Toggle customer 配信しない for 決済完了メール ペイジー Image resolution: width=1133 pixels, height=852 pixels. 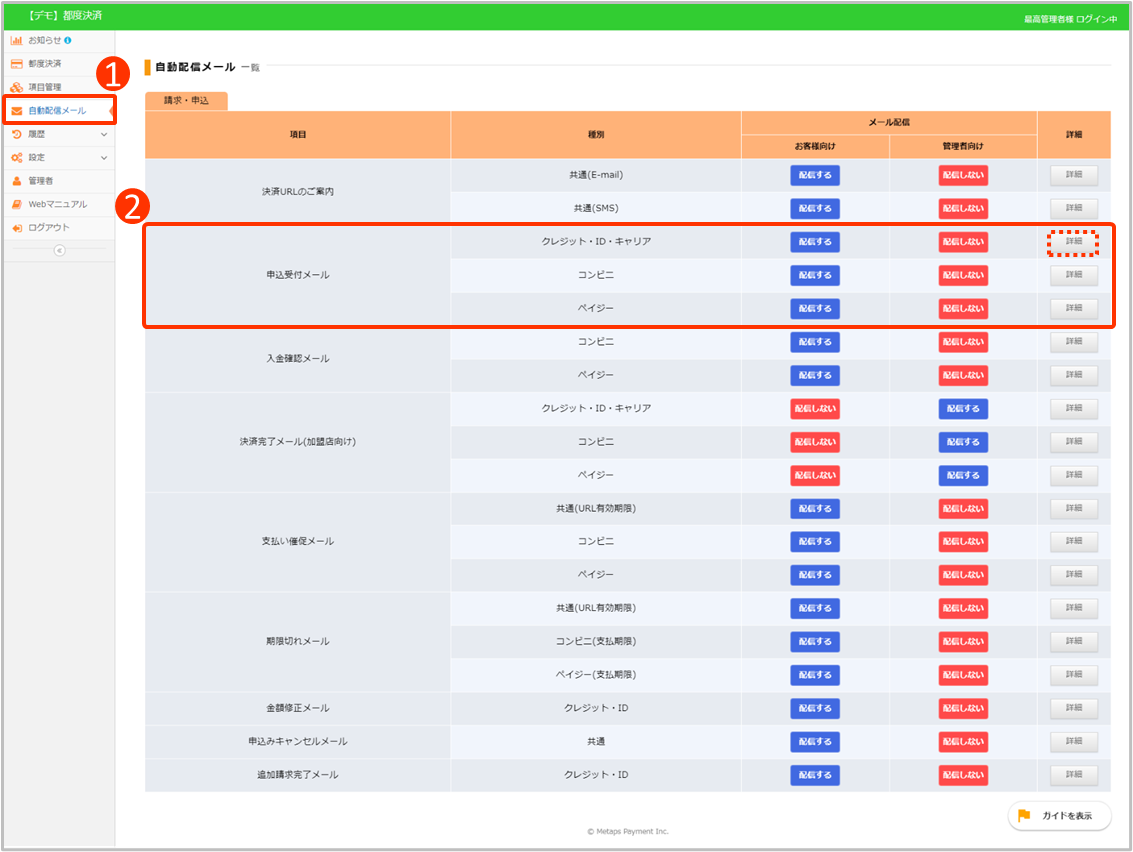point(814,475)
